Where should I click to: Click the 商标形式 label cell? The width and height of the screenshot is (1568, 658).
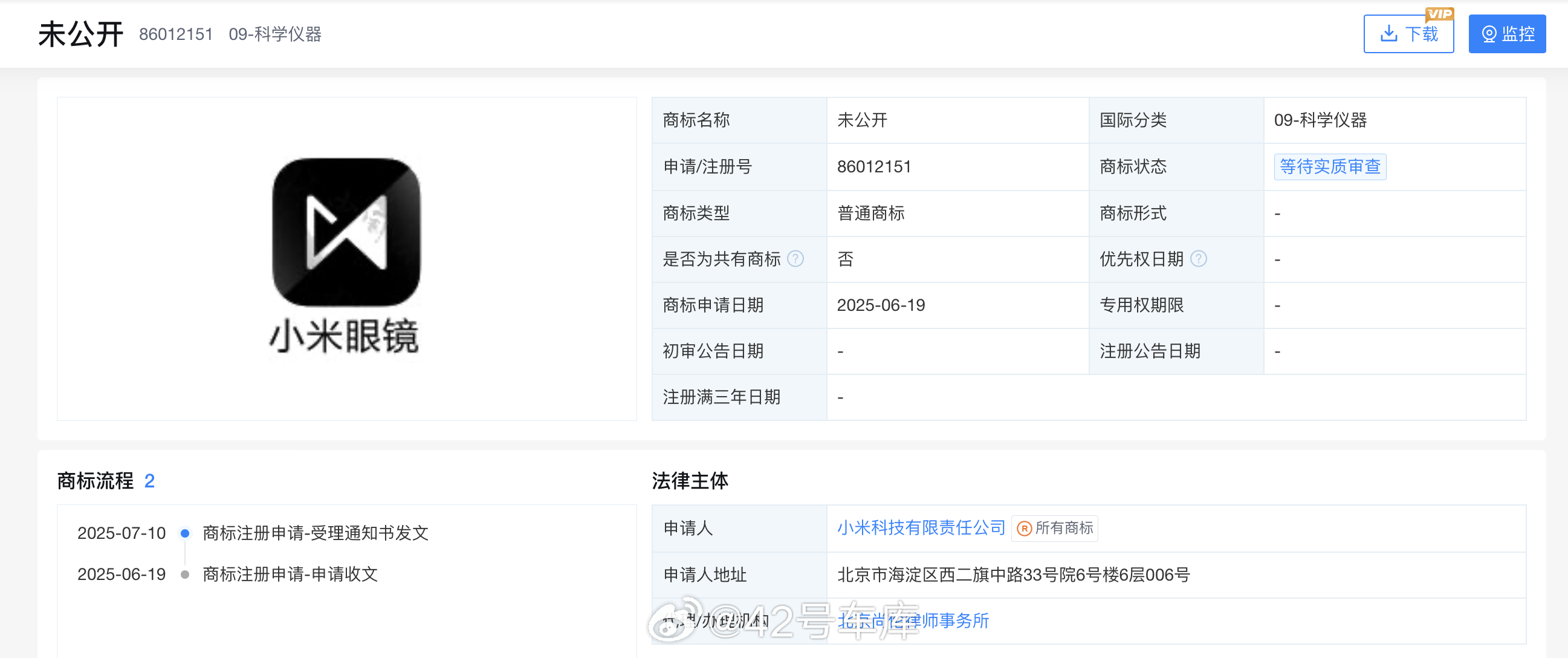pyautogui.click(x=1176, y=213)
